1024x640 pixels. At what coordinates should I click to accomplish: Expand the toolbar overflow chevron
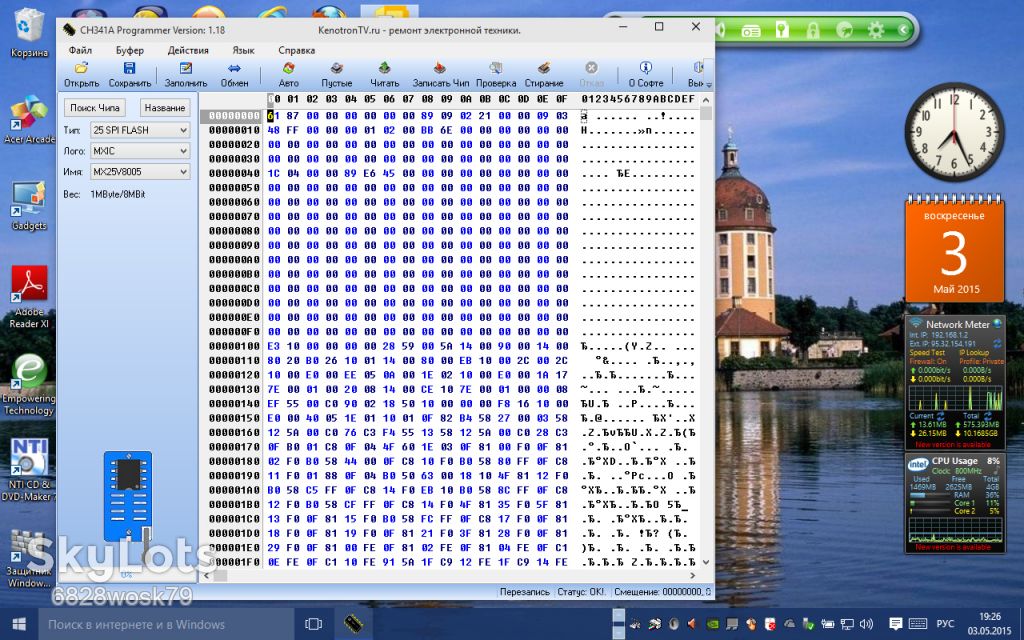(709, 84)
